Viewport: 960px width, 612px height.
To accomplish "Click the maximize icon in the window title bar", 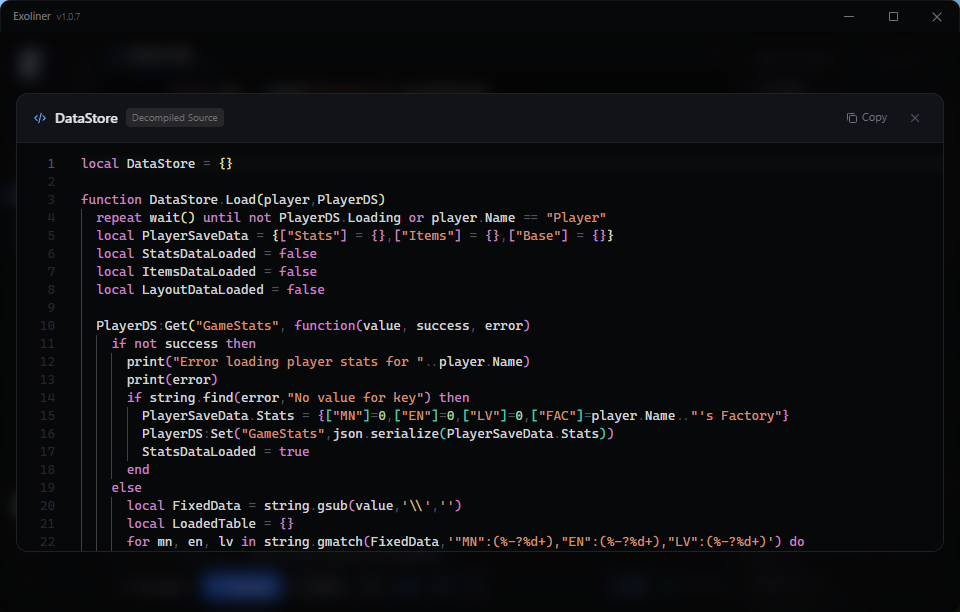I will click(x=893, y=16).
